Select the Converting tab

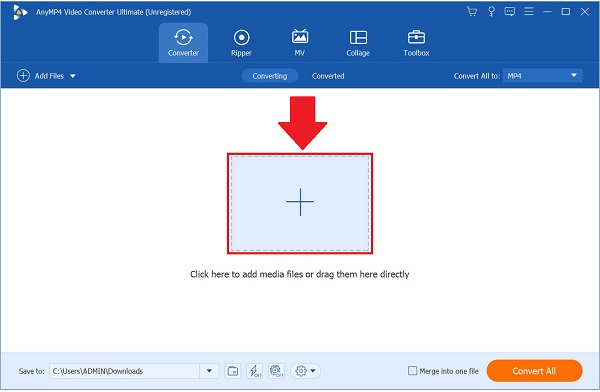click(269, 76)
